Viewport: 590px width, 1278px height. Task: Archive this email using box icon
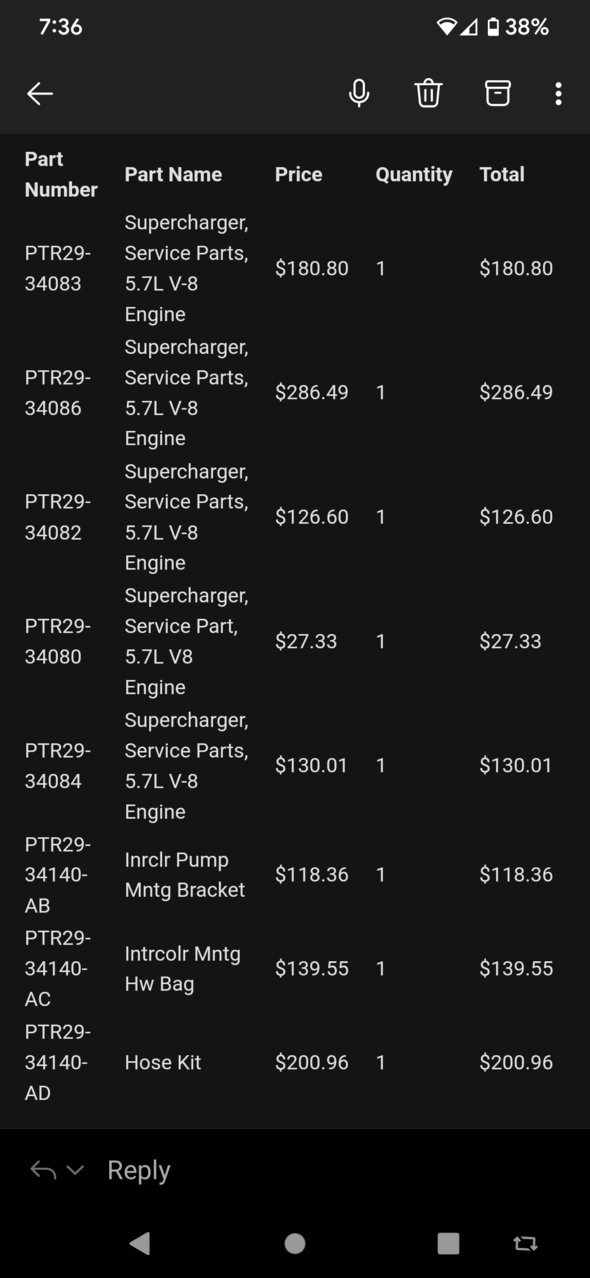click(x=497, y=93)
